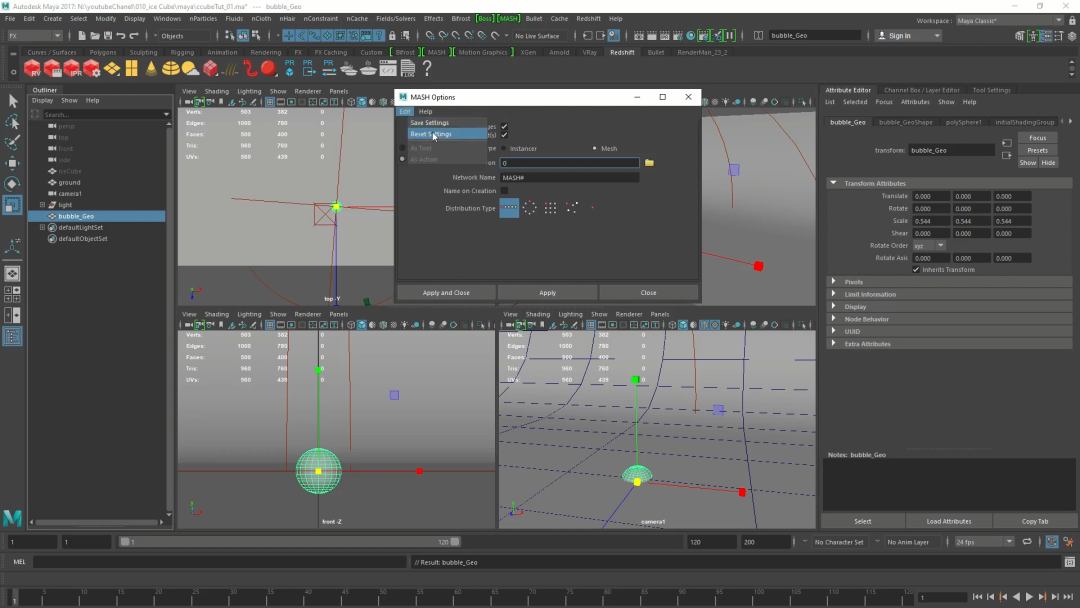
Task: Choose Reset Settings from Edit menu
Action: point(431,134)
